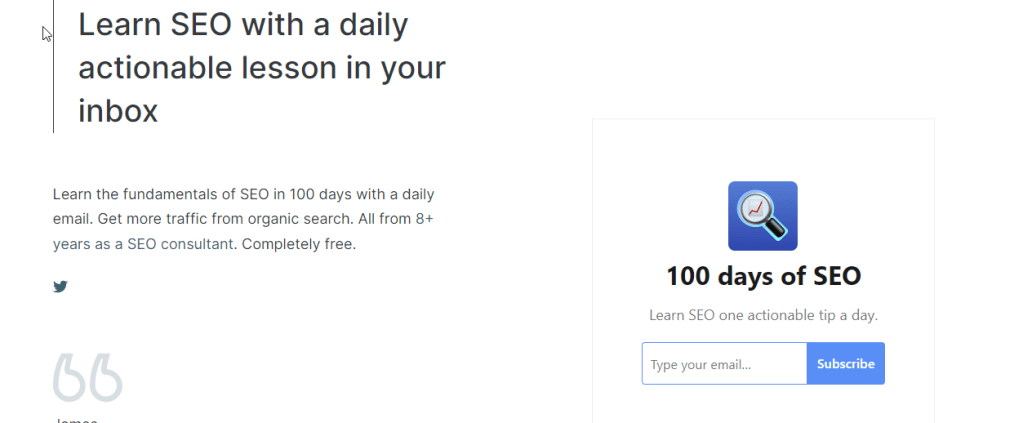Open the Twitter bird icon link
Image resolution: width=1023 pixels, height=423 pixels.
click(x=60, y=287)
